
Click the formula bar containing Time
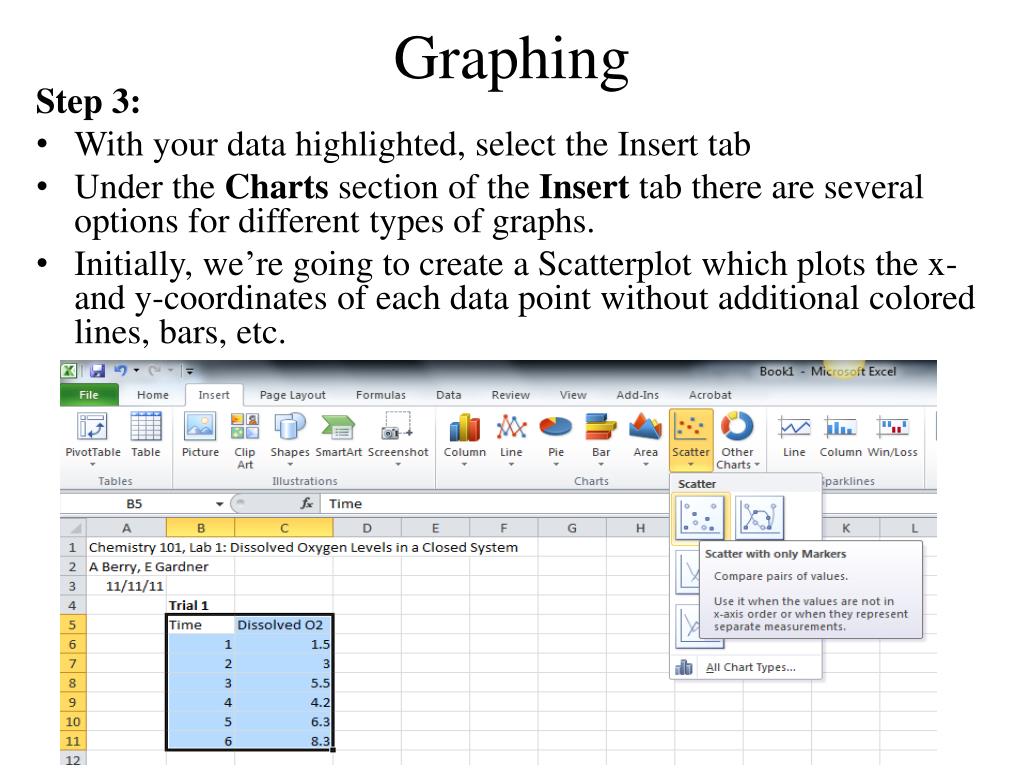tap(493, 504)
